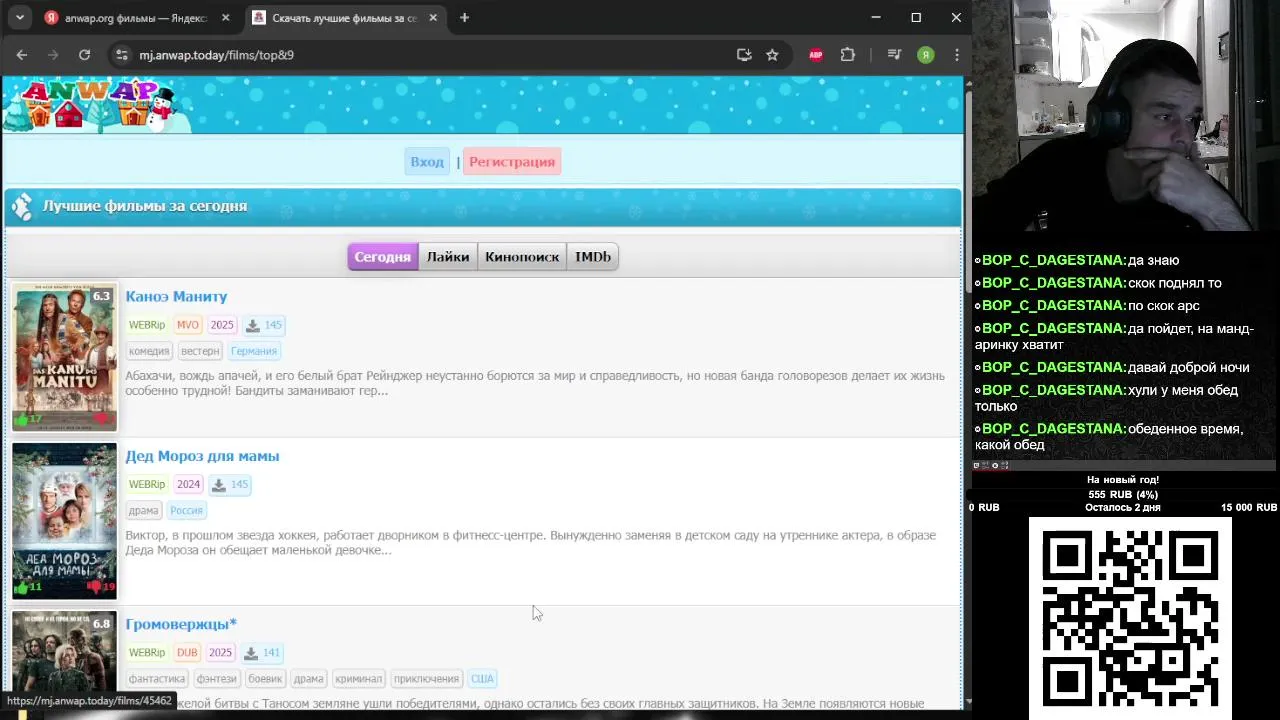Select the Сегодня filter tab
Image resolution: width=1280 pixels, height=720 pixels.
click(x=383, y=257)
